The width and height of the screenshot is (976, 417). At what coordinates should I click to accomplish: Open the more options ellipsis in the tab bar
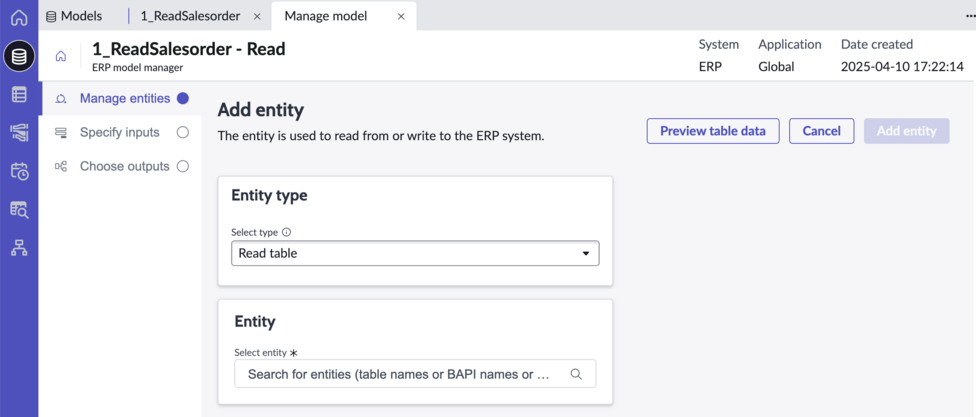coord(969,17)
